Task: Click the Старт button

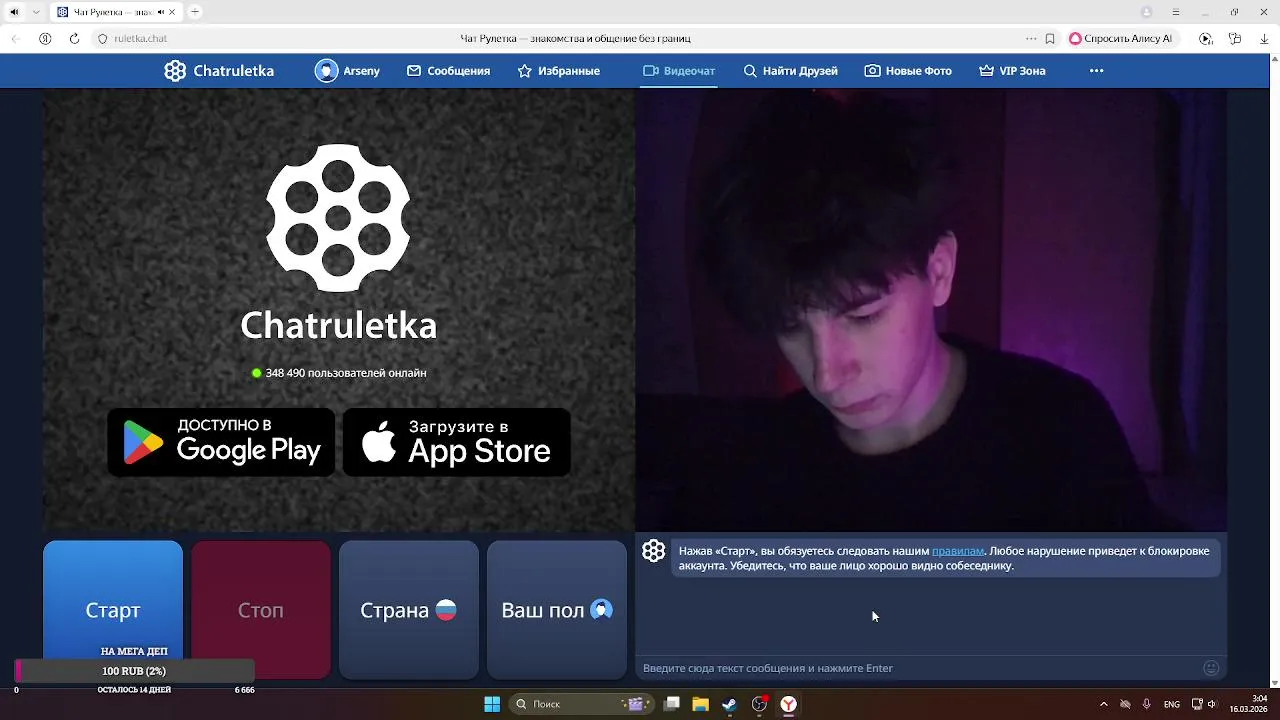Action: 113,610
